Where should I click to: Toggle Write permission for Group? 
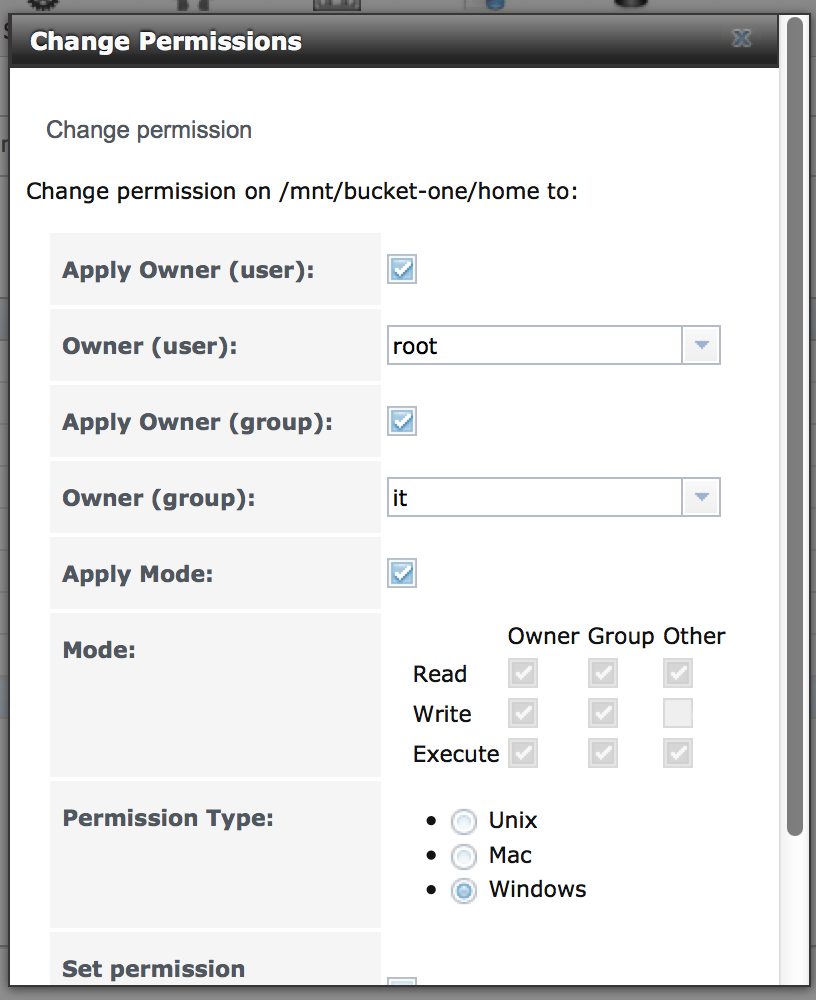602,713
